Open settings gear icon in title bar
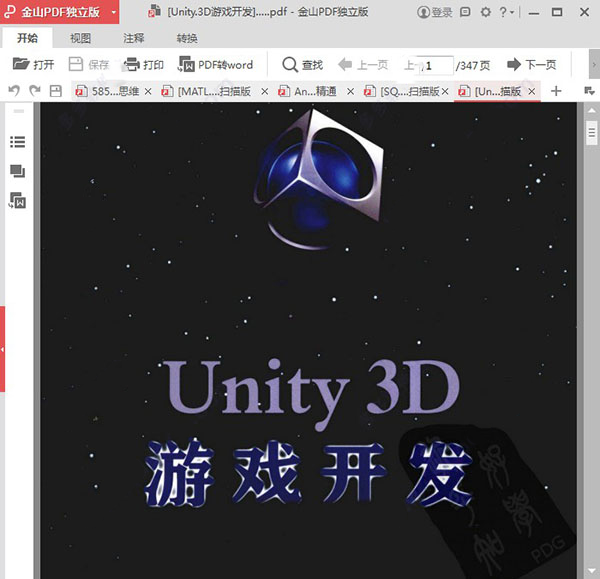Image resolution: width=600 pixels, height=579 pixels. (486, 12)
